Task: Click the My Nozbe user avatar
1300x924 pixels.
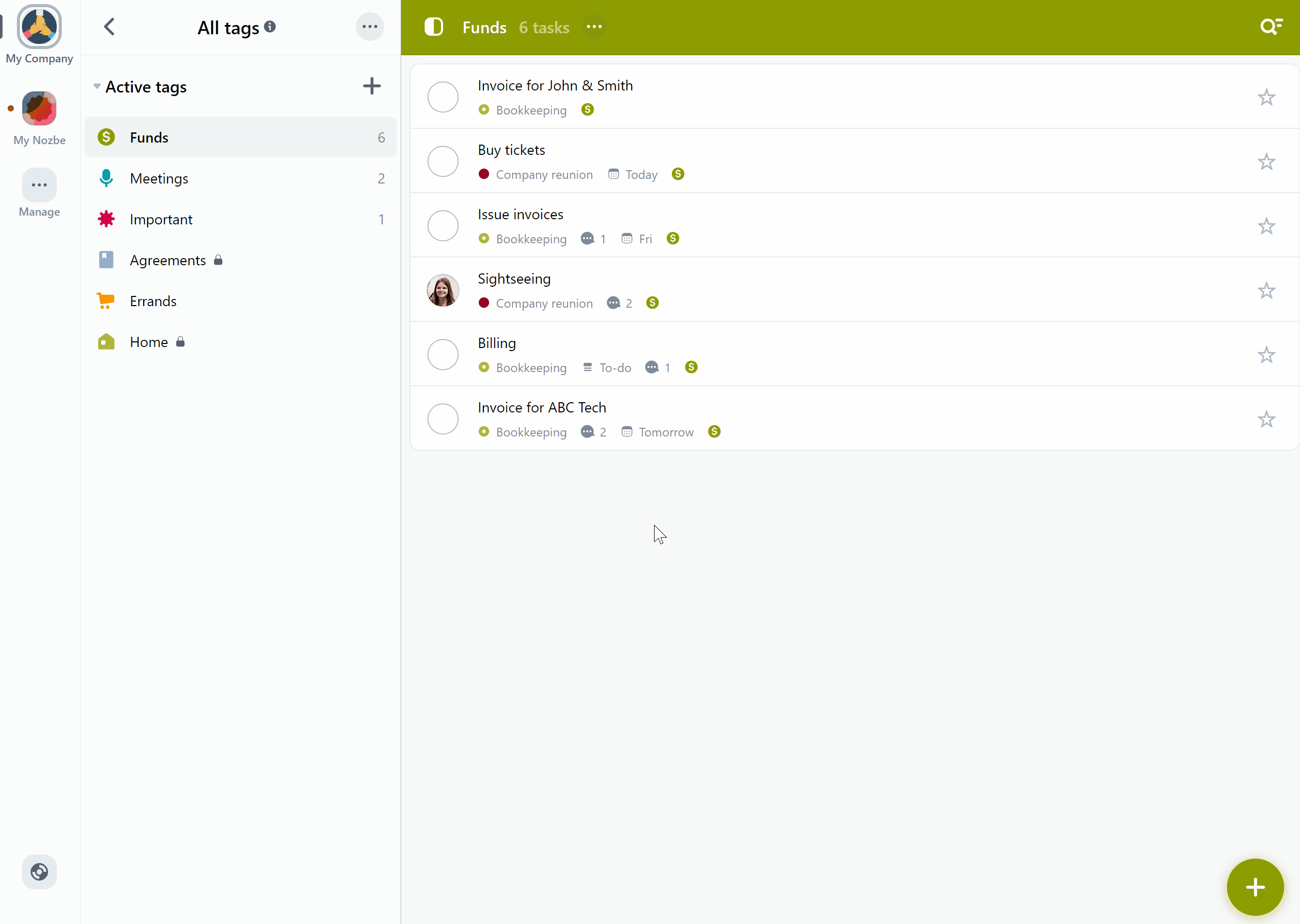Action: pos(38,108)
